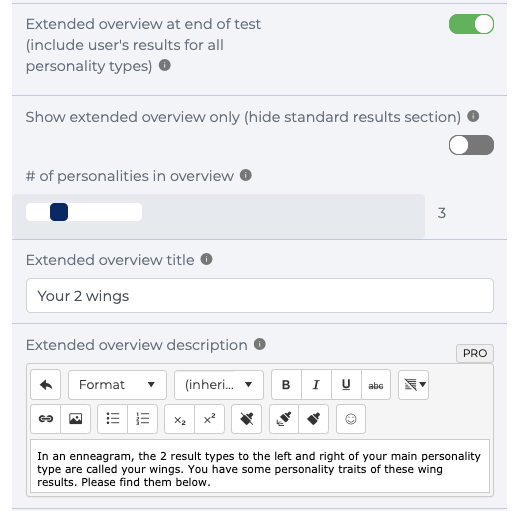Apply bold formatting in description editor

[286, 385]
